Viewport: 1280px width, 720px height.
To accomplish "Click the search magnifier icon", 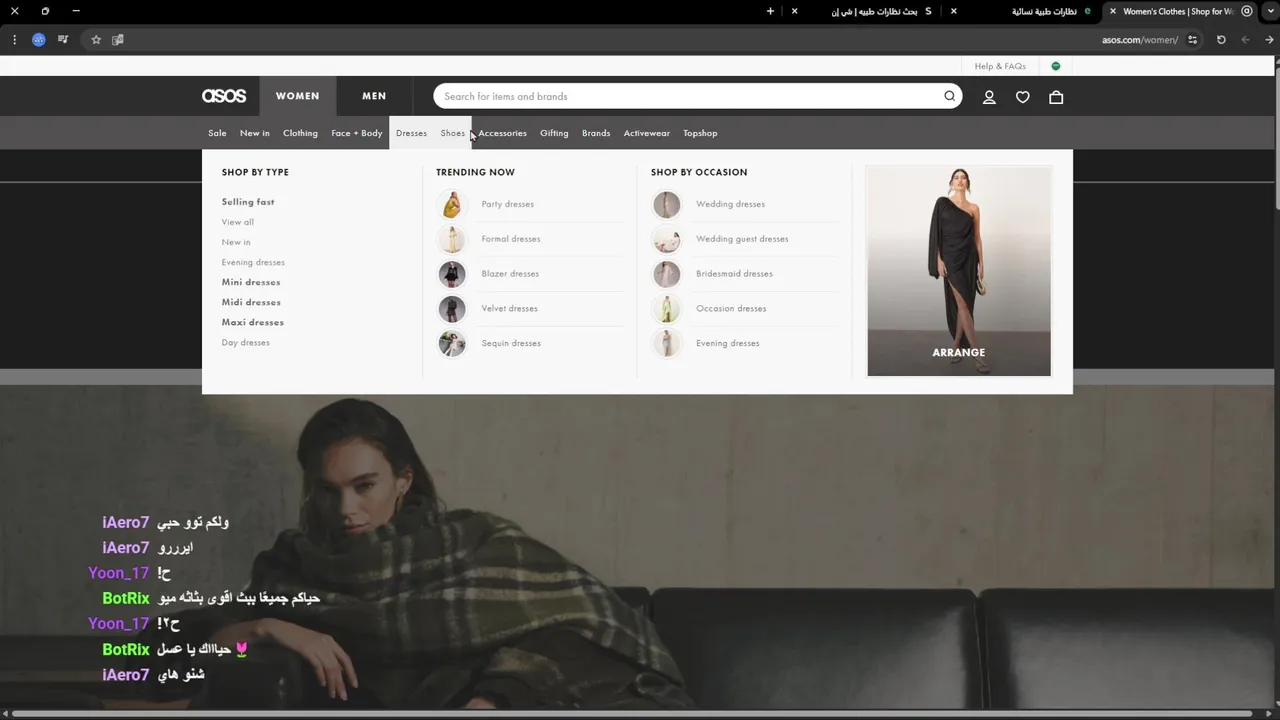I will click(x=949, y=96).
